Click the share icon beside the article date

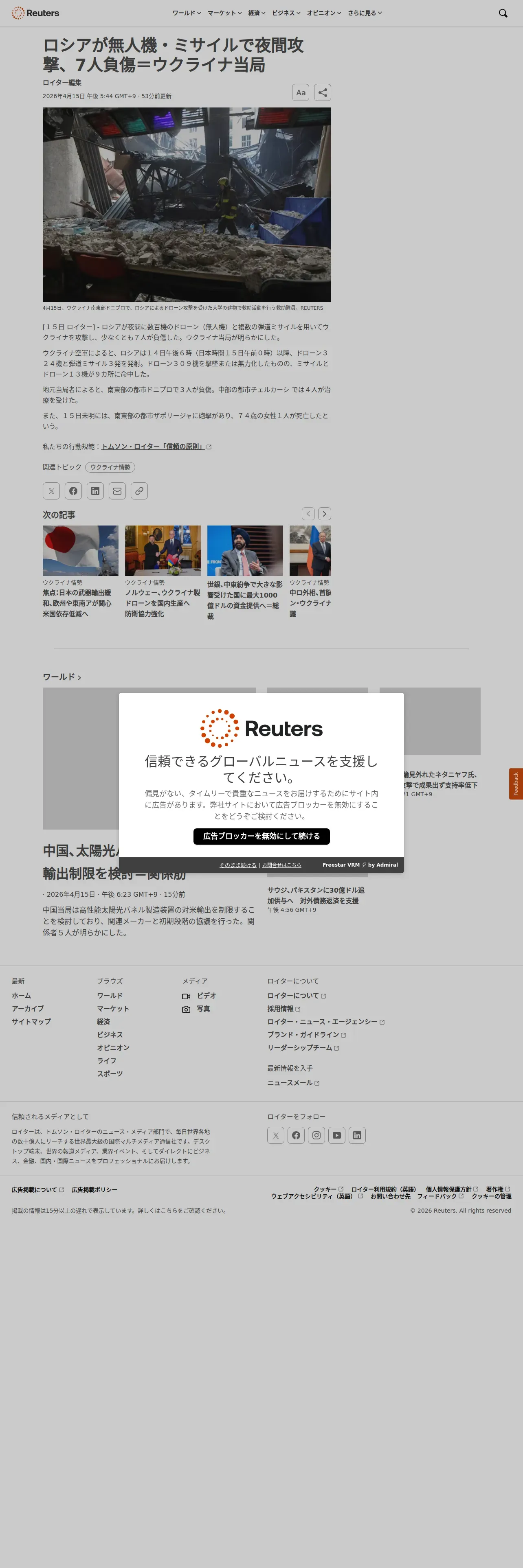click(x=323, y=92)
